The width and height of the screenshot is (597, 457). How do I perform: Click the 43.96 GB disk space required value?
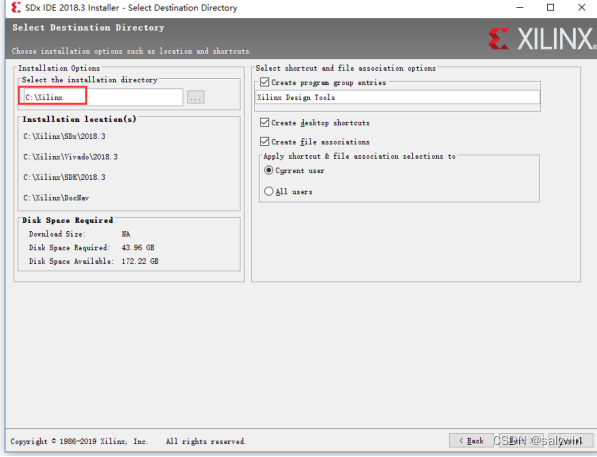[138, 248]
